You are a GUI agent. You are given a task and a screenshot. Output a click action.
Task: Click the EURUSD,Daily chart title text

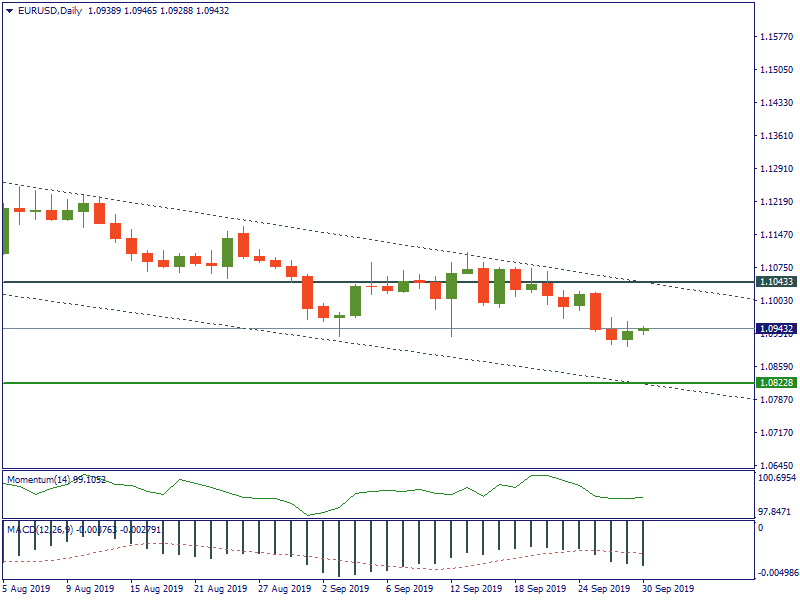(x=51, y=11)
